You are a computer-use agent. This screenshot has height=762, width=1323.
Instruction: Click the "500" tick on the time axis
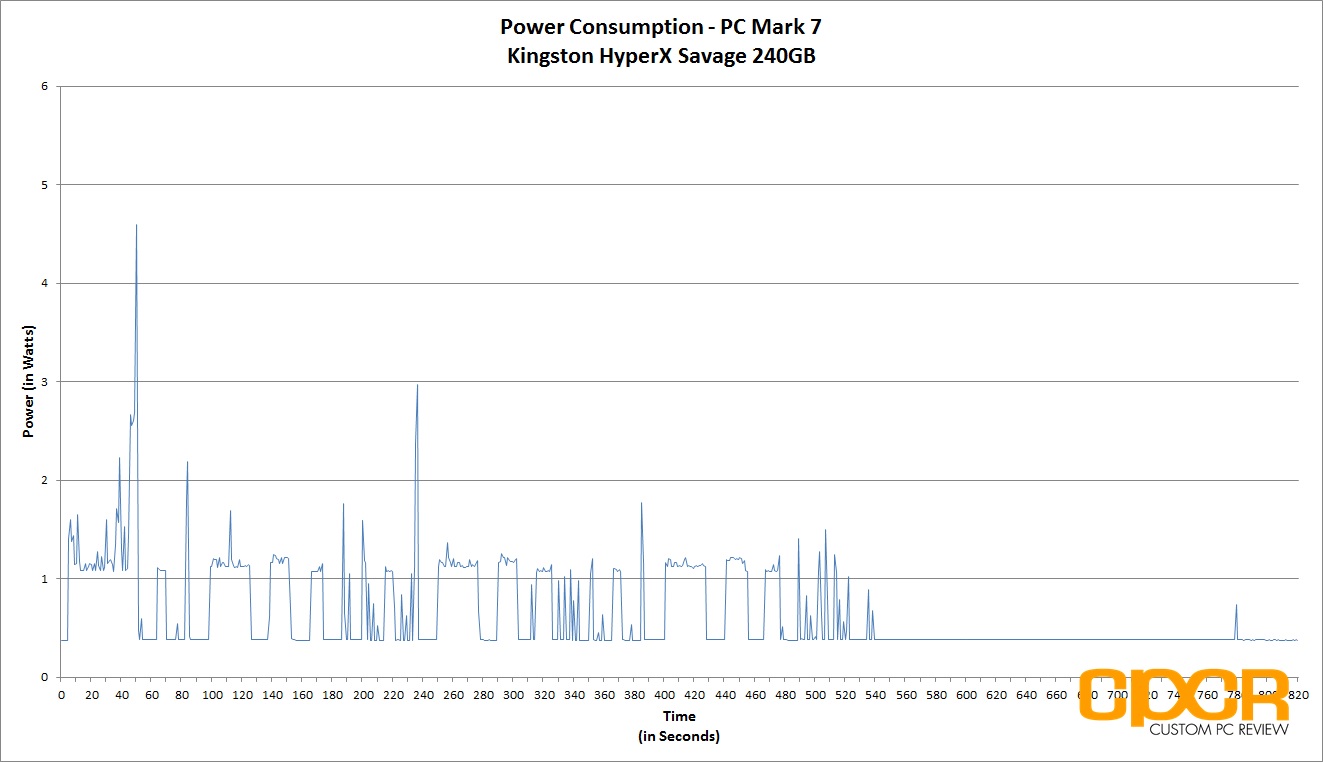coord(815,694)
